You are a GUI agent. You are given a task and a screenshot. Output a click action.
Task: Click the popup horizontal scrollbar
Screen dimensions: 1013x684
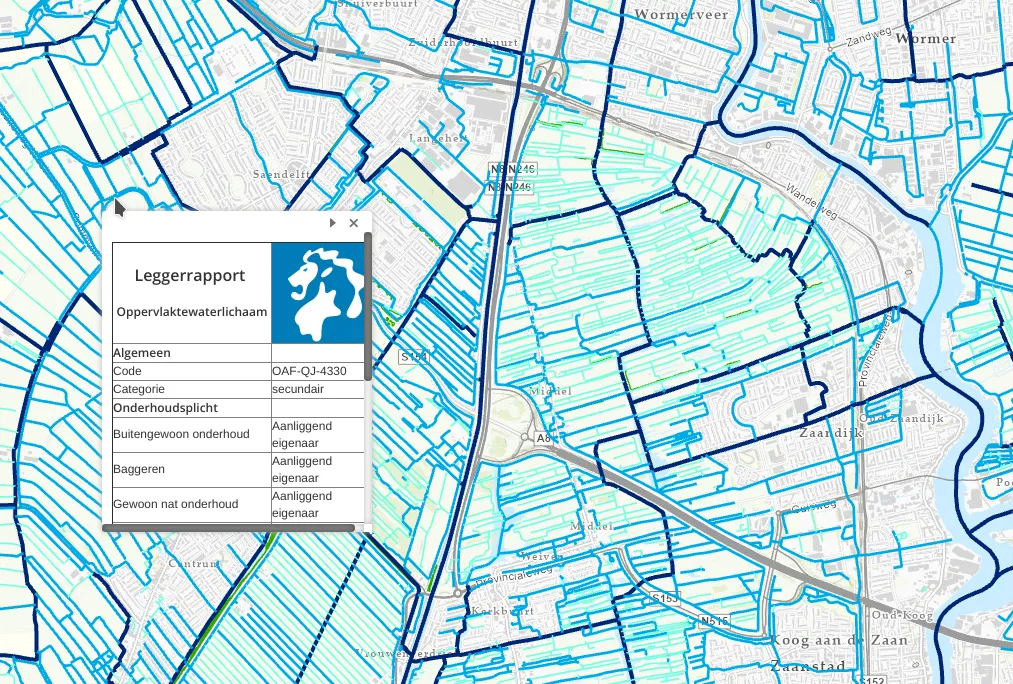229,527
